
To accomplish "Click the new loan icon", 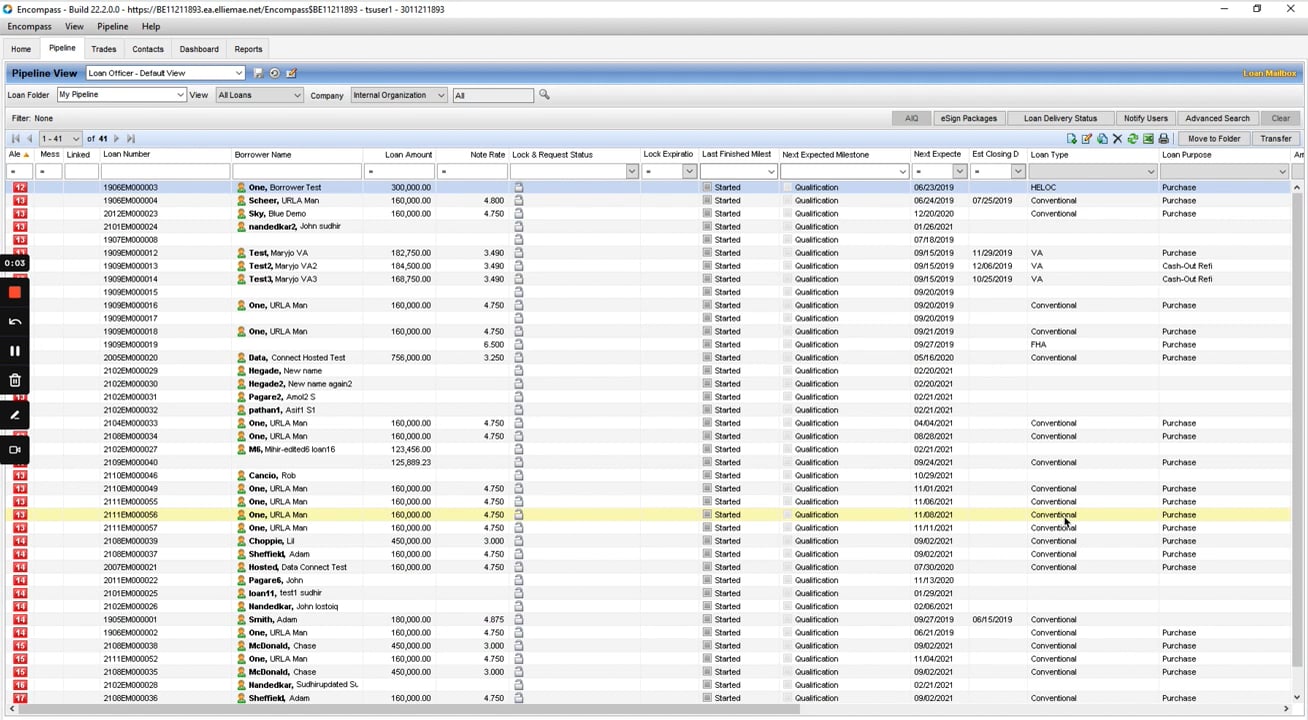I will pos(1071,139).
